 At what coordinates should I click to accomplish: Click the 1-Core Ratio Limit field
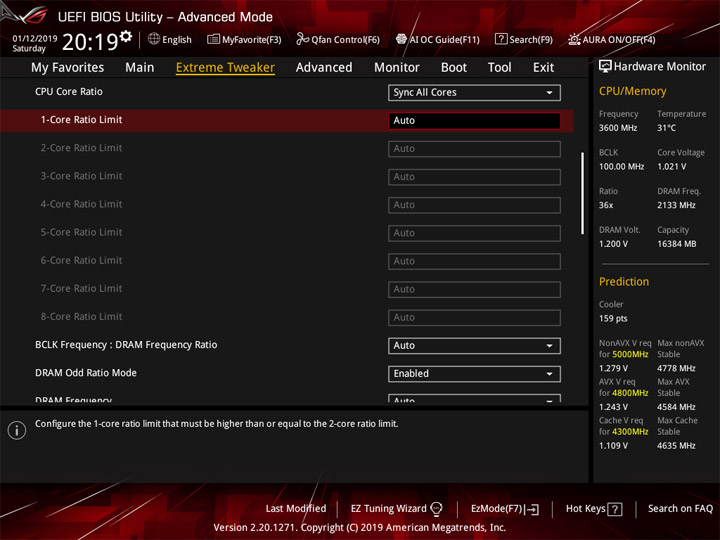coord(474,120)
